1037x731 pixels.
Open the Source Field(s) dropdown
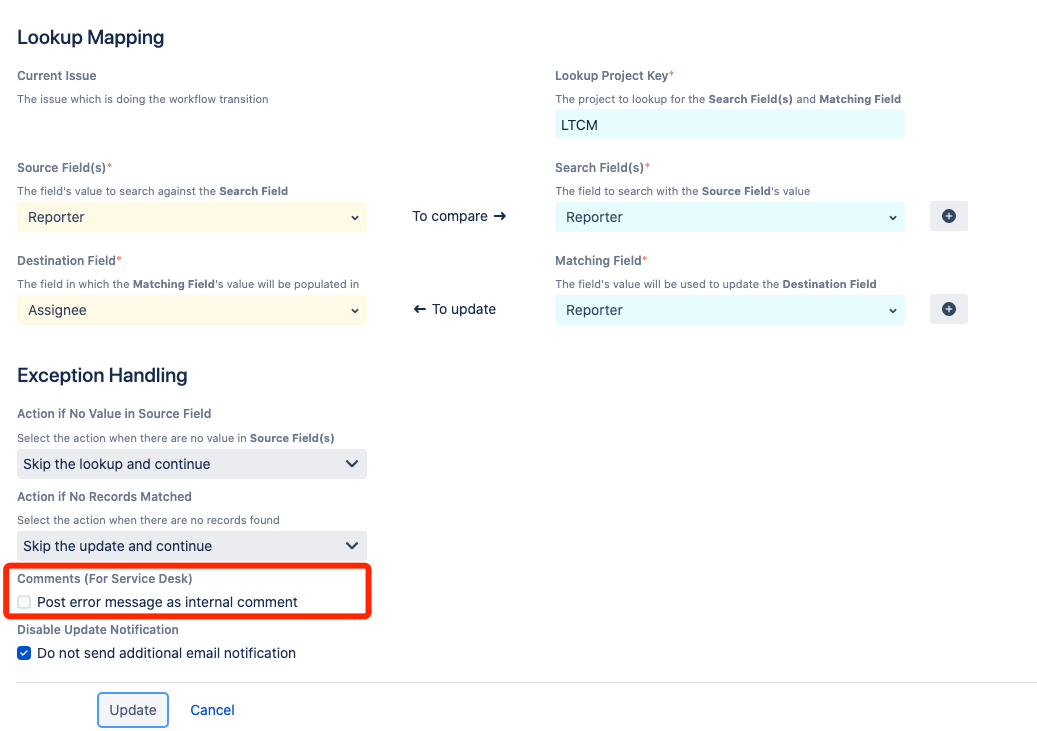click(192, 217)
